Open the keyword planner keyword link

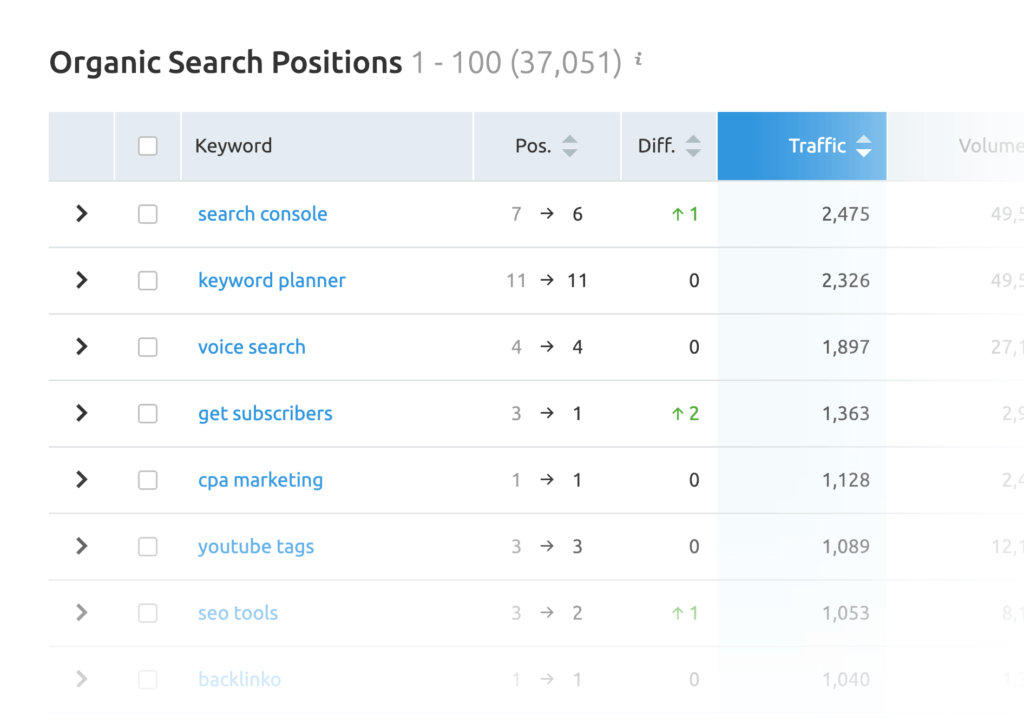(x=271, y=280)
